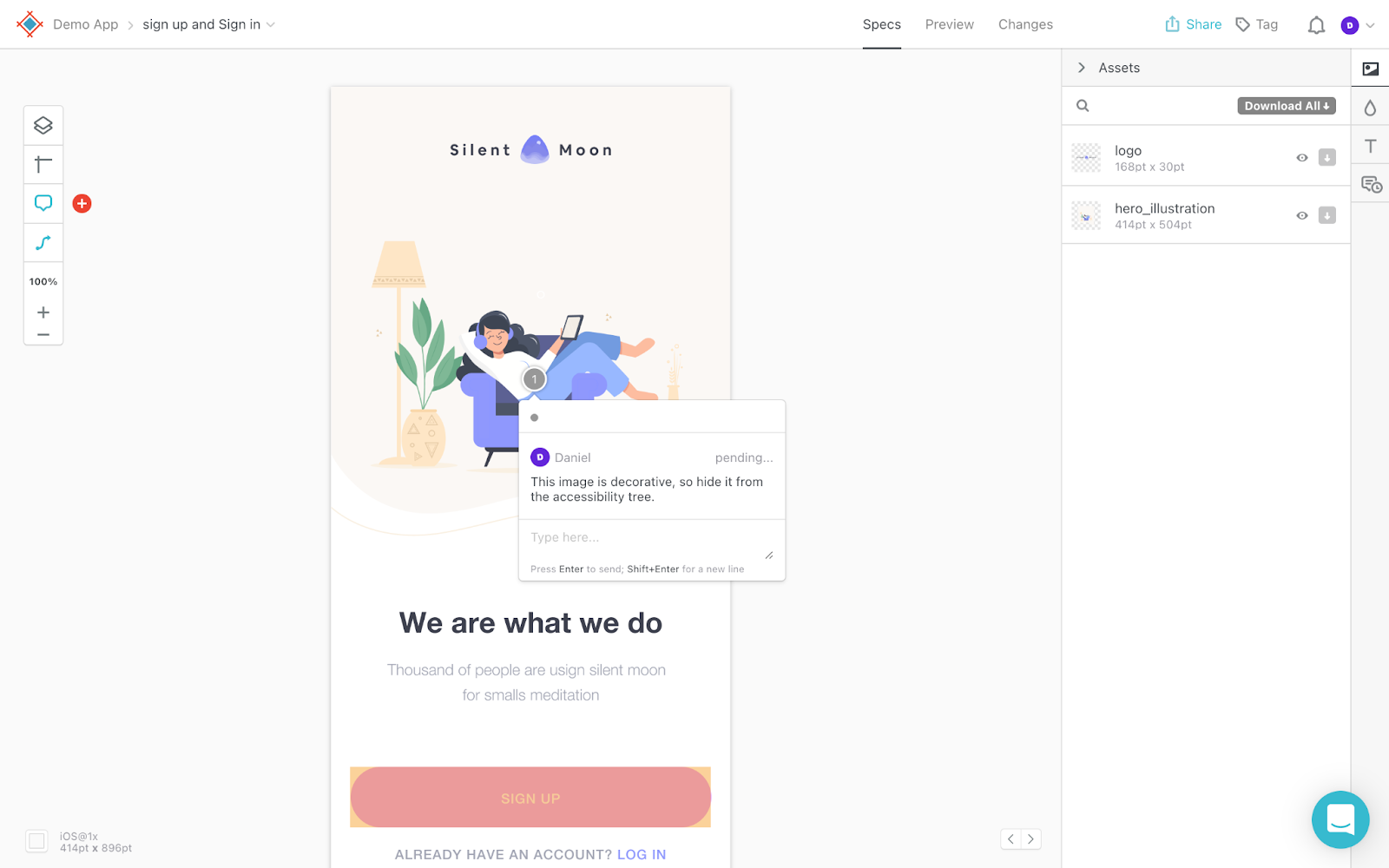The width and height of the screenshot is (1389, 868).
Task: Click the Download All button
Action: click(x=1287, y=106)
